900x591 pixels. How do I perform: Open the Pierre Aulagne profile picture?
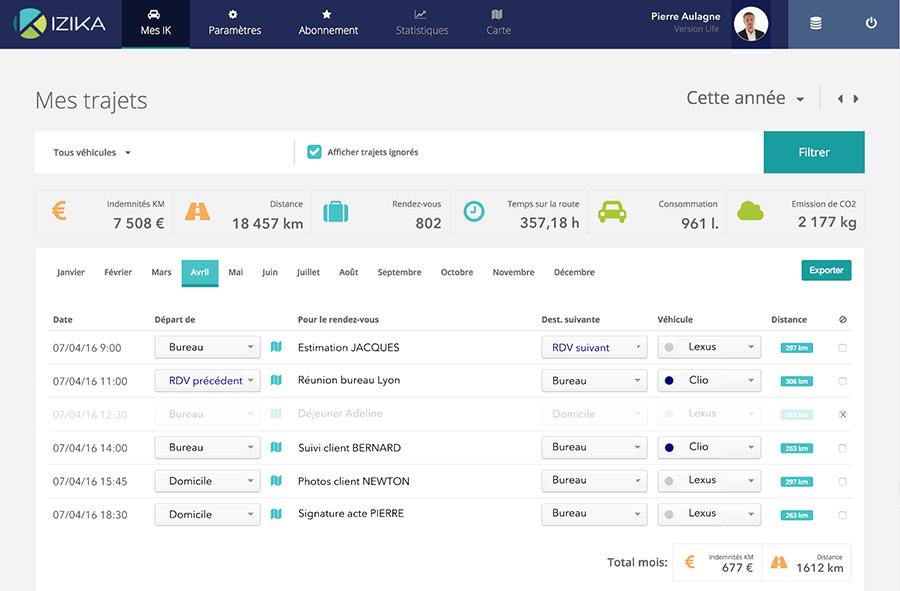(x=751, y=24)
